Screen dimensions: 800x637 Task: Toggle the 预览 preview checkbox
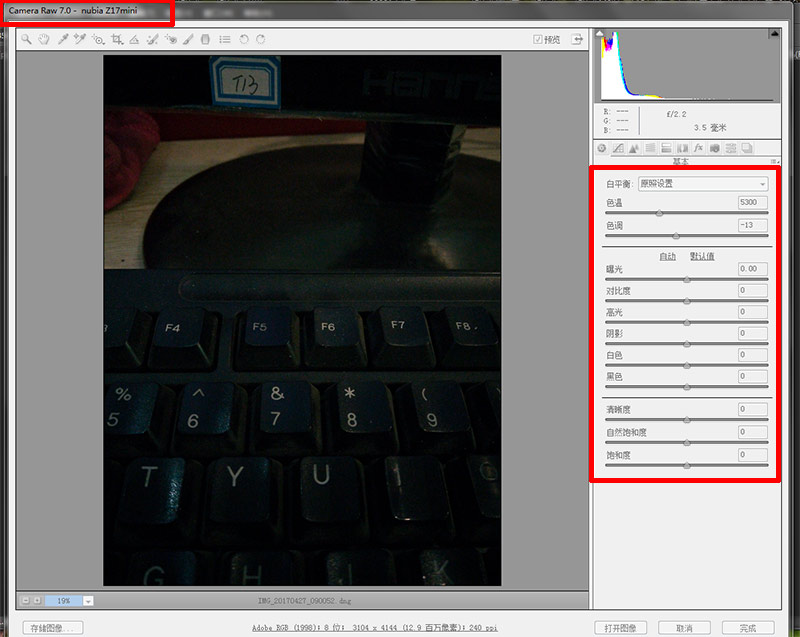[x=538, y=40]
